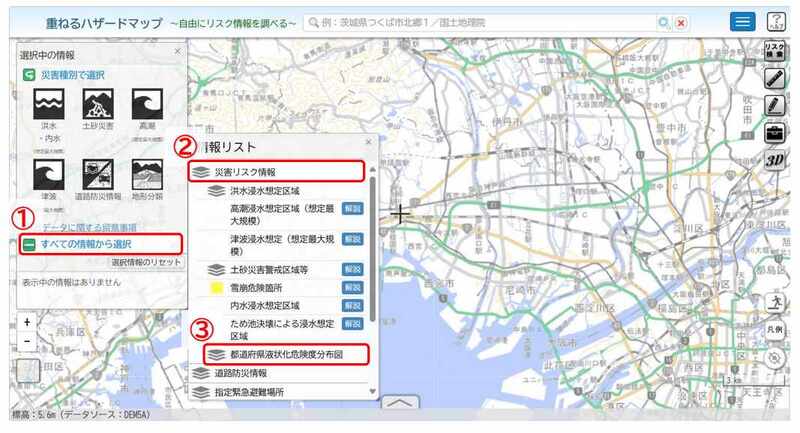The width and height of the screenshot is (800, 433).
Task: Expand the 災害リスク情報 folder row
Action: [277, 171]
